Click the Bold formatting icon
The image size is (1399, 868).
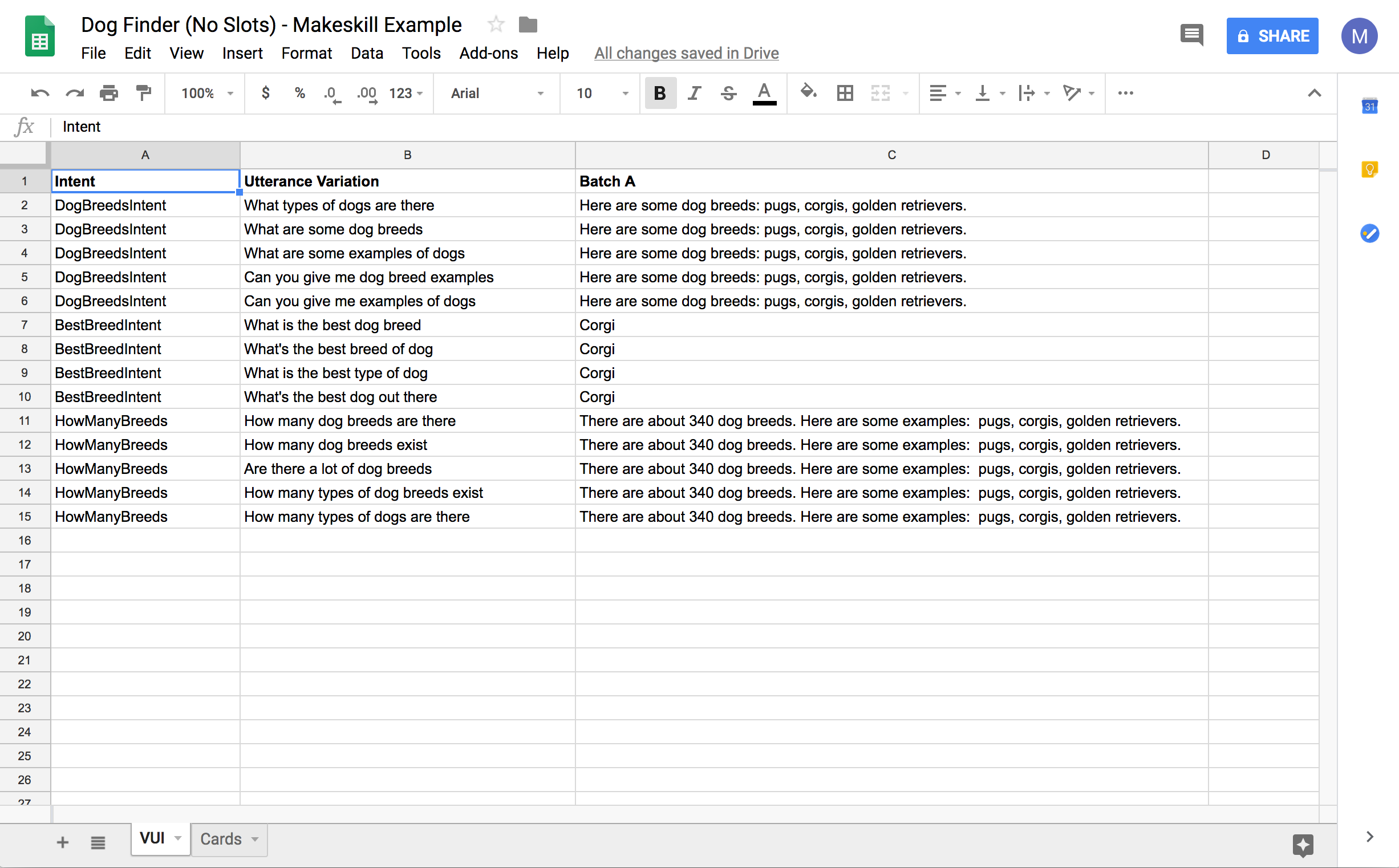[x=659, y=93]
